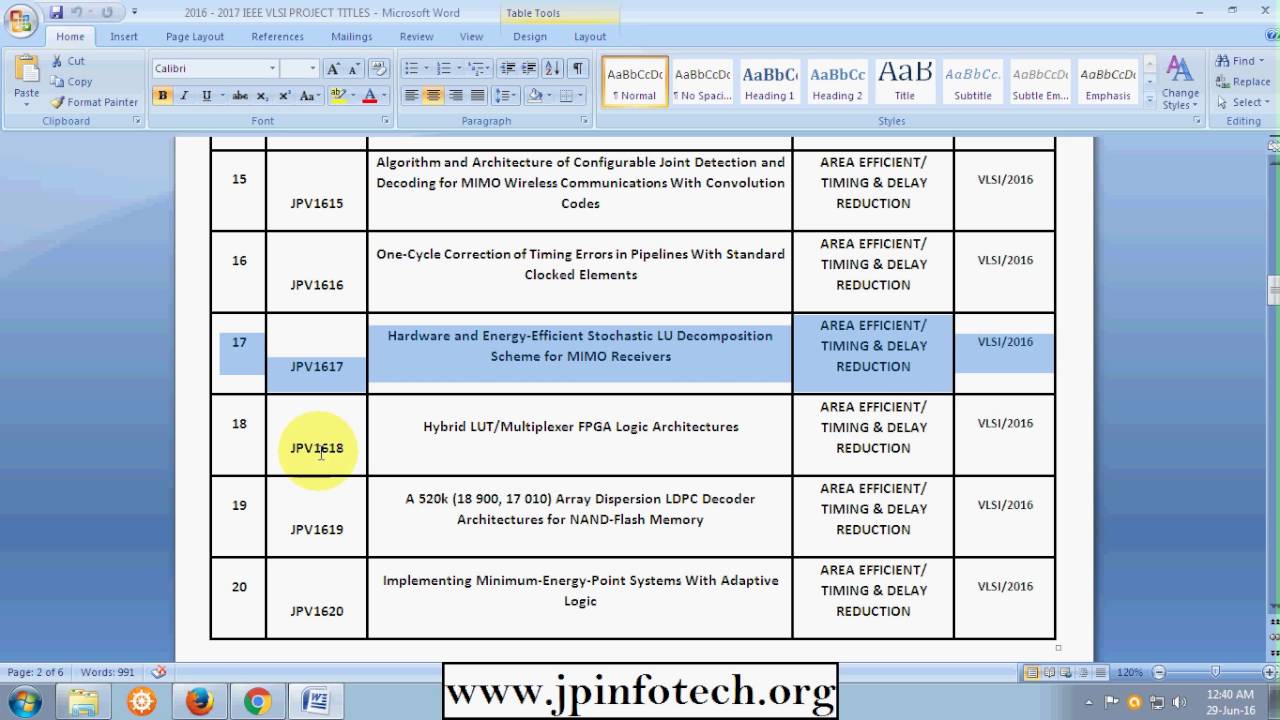Apply the Normal style
This screenshot has height=720, width=1280.
click(635, 82)
